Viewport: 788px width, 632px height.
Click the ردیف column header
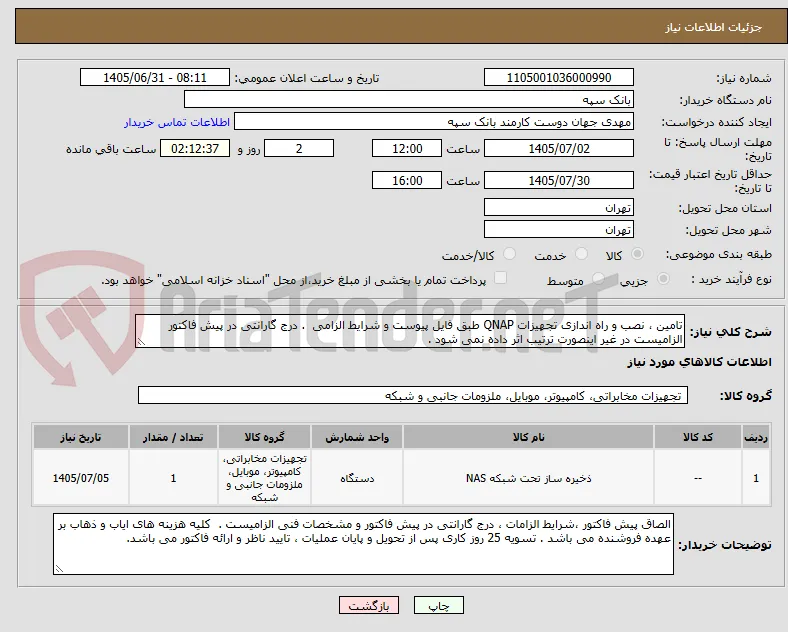(756, 437)
